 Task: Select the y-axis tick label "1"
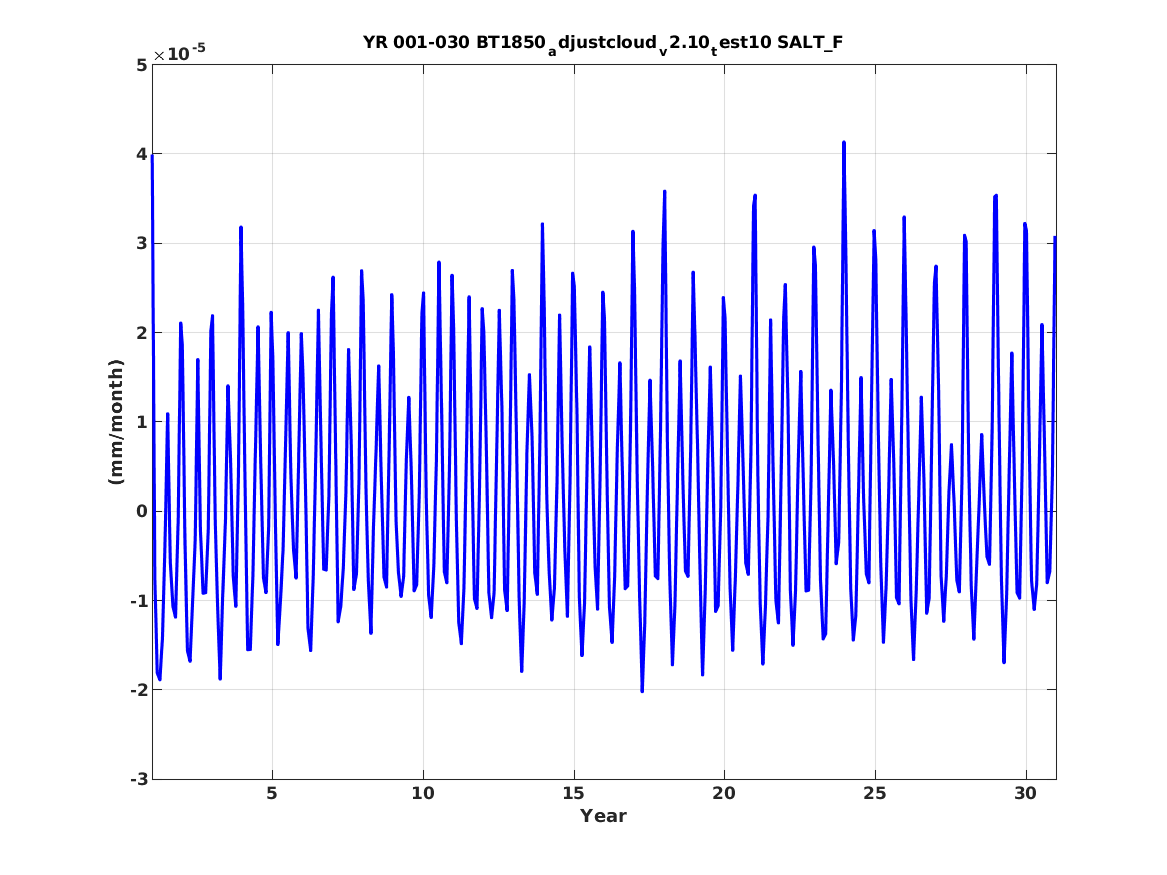click(141, 423)
